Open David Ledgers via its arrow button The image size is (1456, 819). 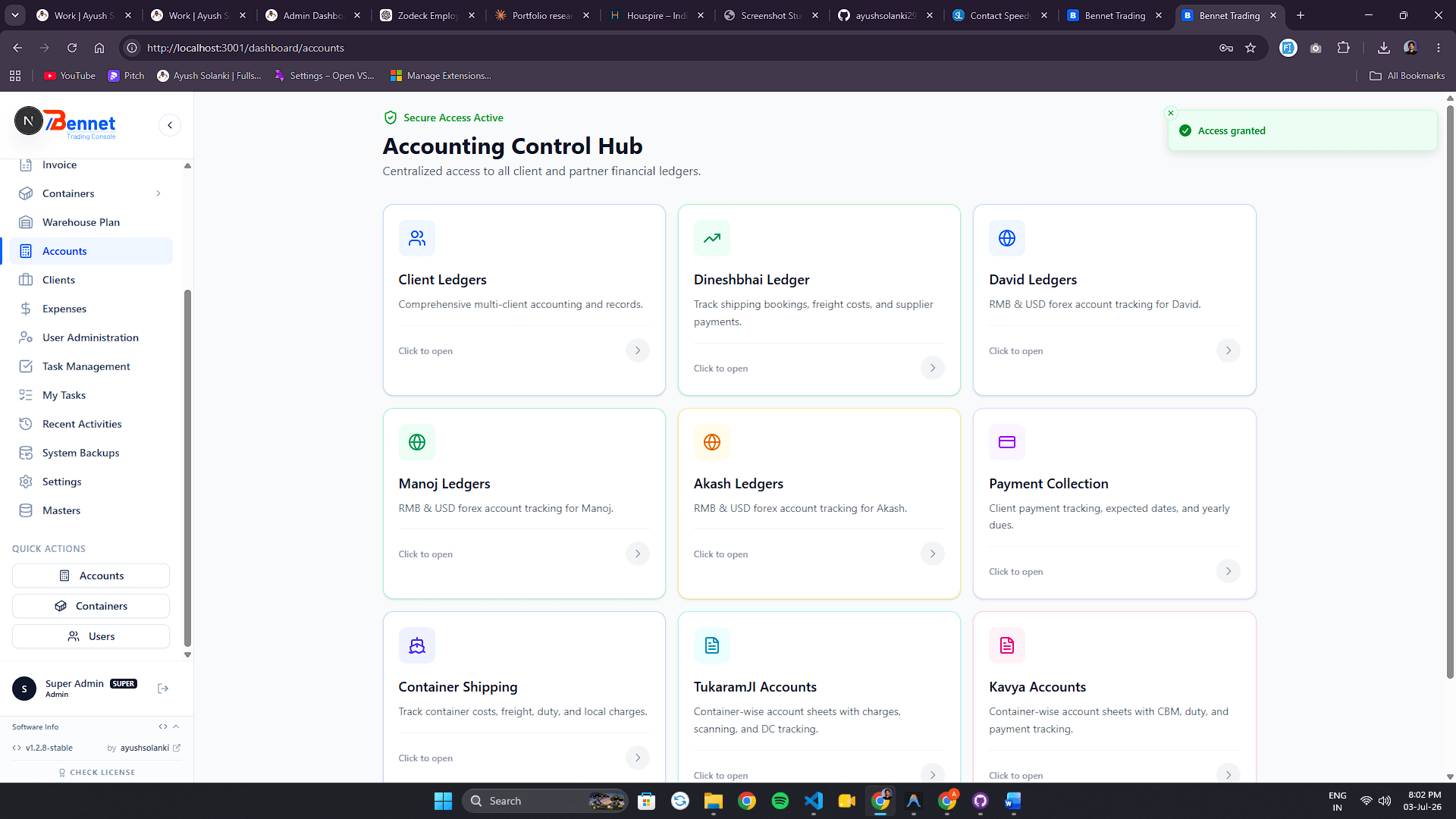[1228, 350]
